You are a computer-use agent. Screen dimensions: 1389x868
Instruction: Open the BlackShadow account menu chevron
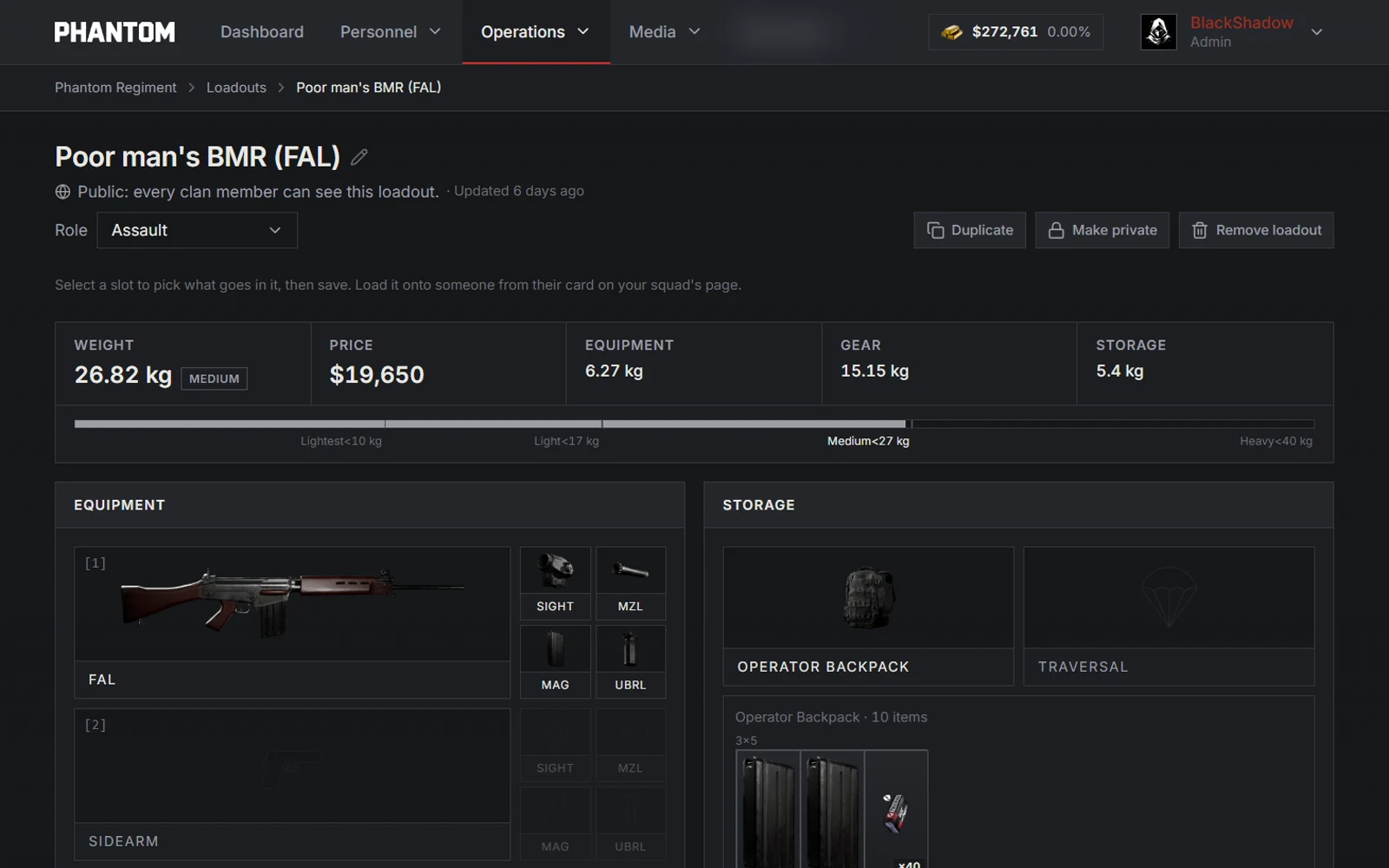1317,32
